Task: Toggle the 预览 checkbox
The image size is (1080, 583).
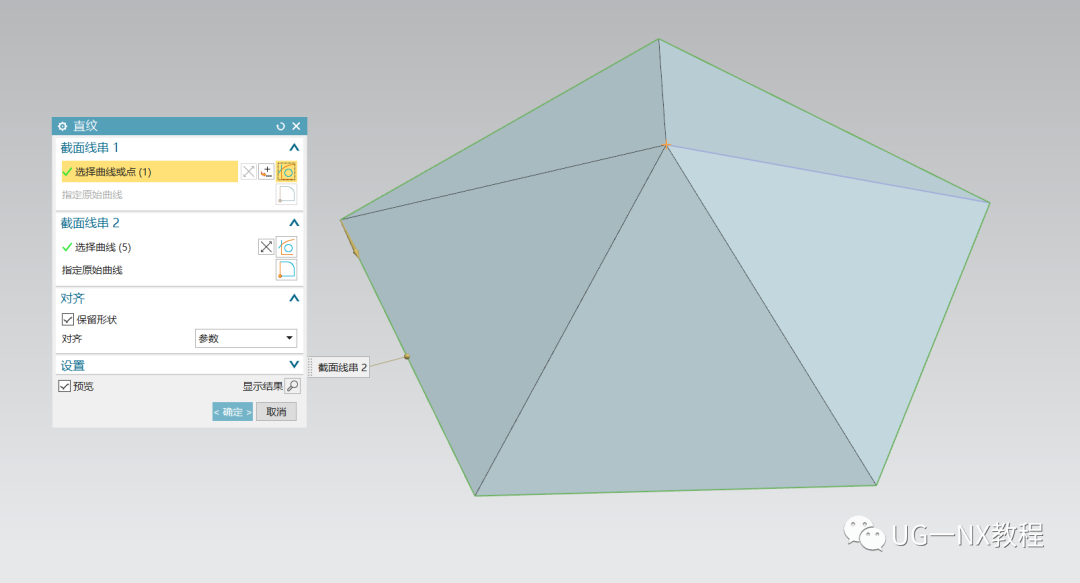Action: click(x=65, y=386)
